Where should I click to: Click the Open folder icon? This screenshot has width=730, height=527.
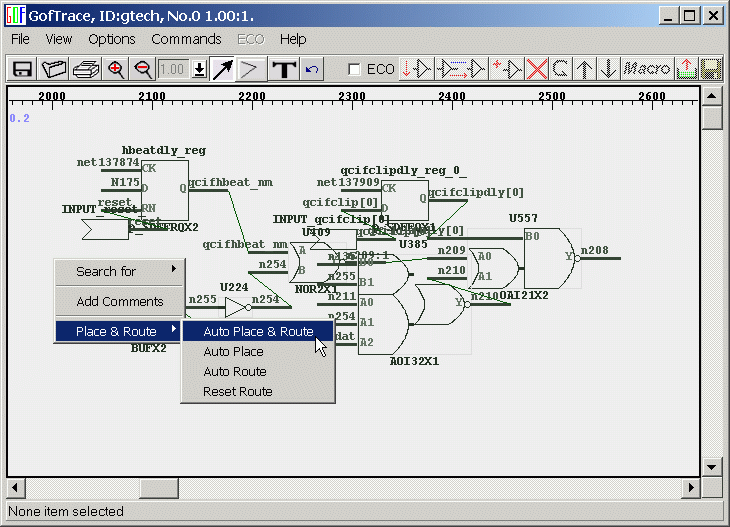click(x=54, y=69)
